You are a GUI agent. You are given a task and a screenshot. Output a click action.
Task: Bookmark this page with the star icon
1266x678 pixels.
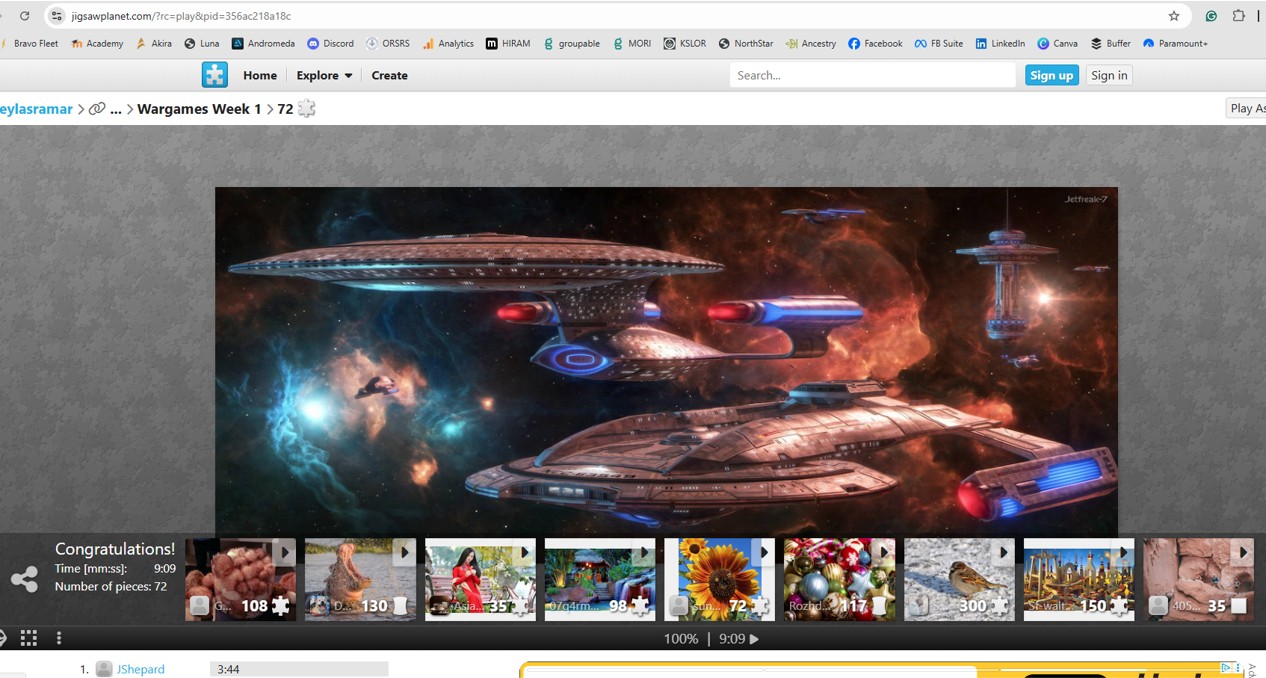coord(1174,16)
